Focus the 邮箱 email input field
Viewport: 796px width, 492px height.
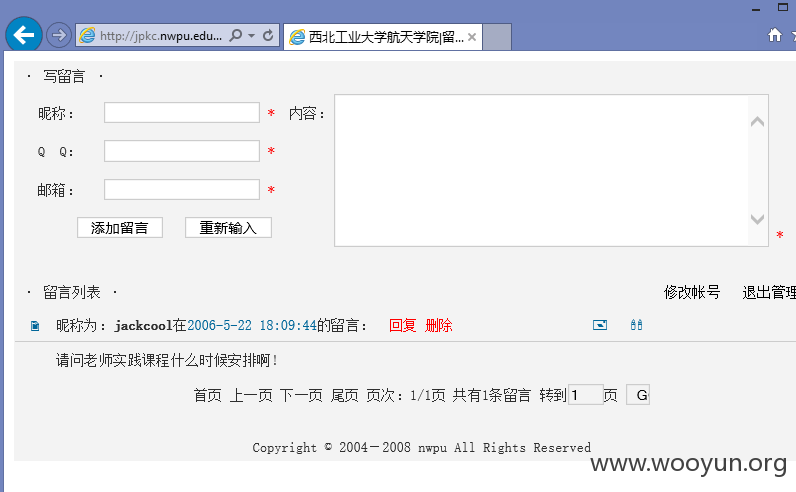(182, 189)
